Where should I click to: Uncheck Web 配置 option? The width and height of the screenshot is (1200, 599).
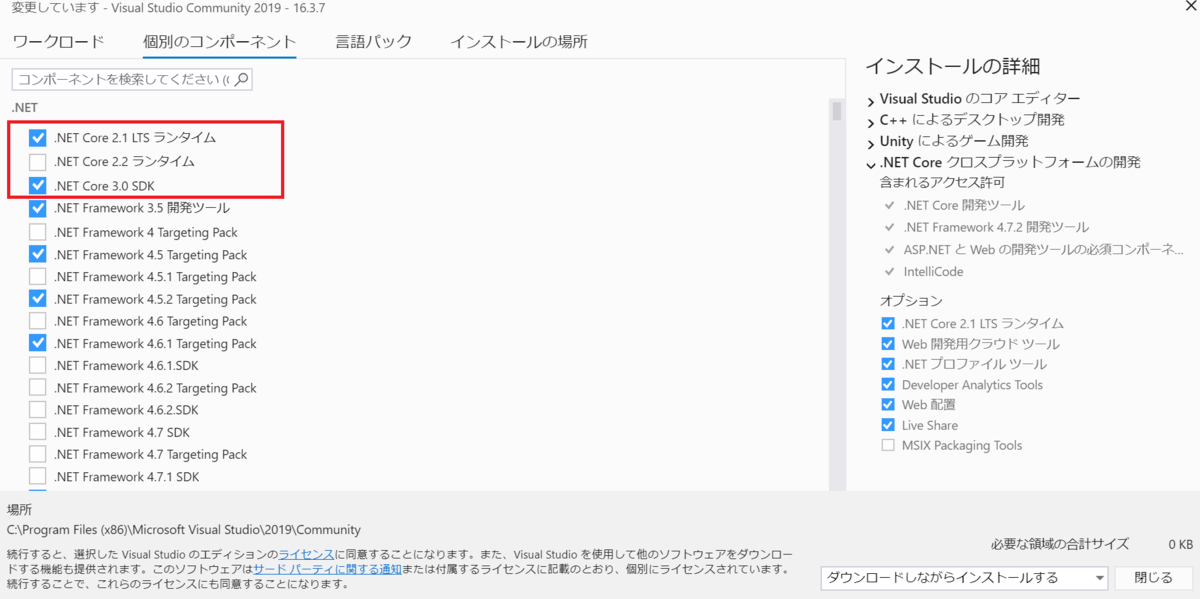[x=888, y=405]
